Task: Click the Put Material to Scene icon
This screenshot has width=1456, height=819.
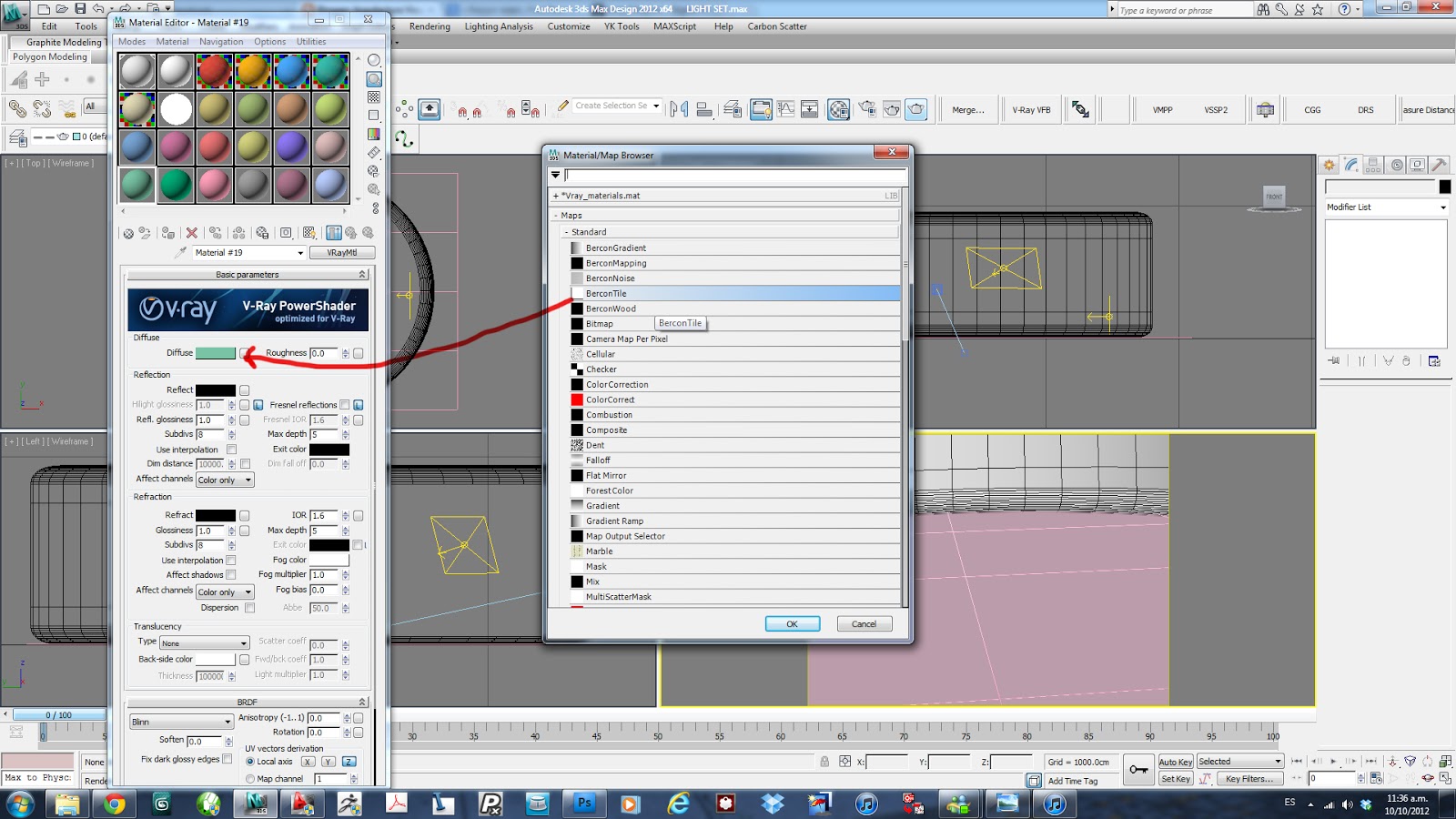Action: 144,234
